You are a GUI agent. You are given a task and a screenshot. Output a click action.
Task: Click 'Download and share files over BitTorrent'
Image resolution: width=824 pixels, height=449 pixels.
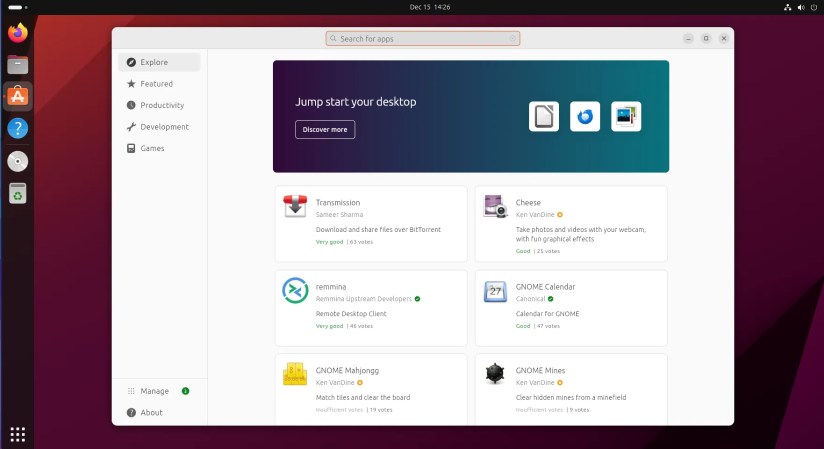[378, 230]
